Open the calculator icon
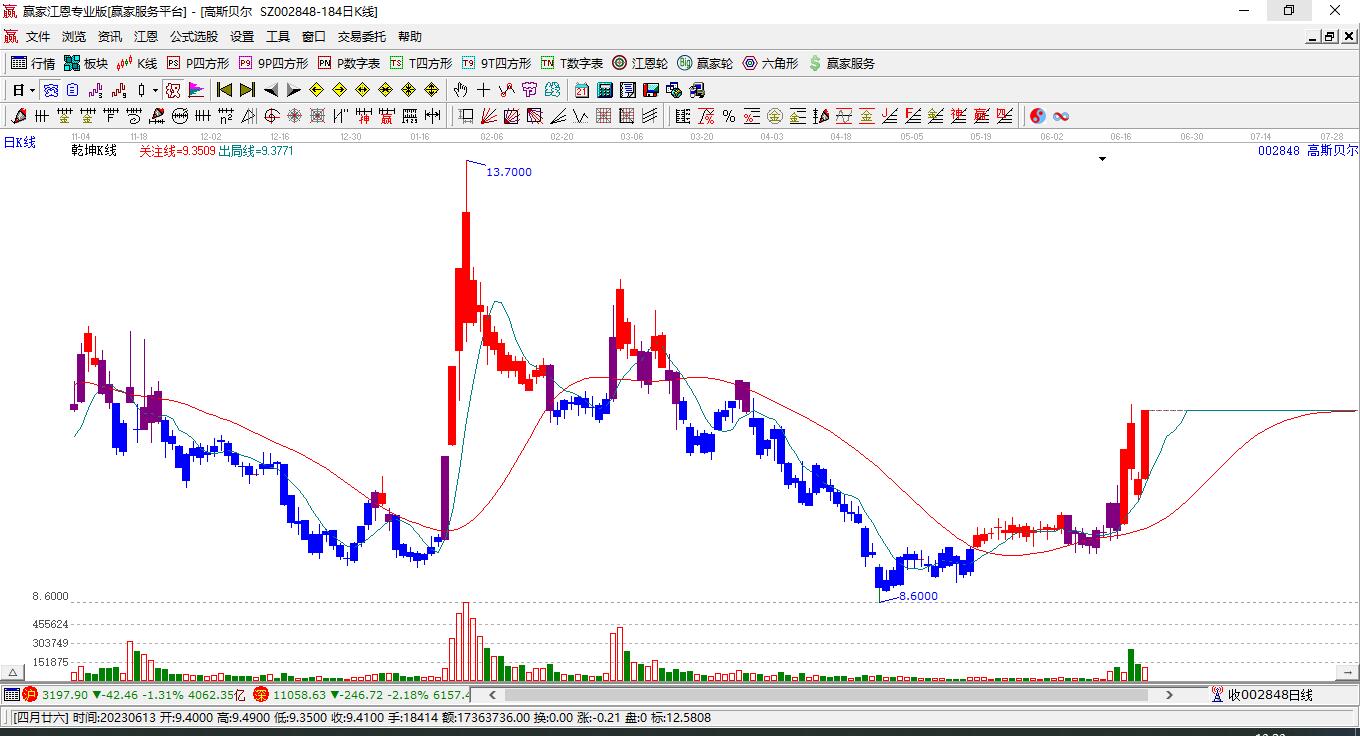The image size is (1360, 736). click(x=604, y=90)
